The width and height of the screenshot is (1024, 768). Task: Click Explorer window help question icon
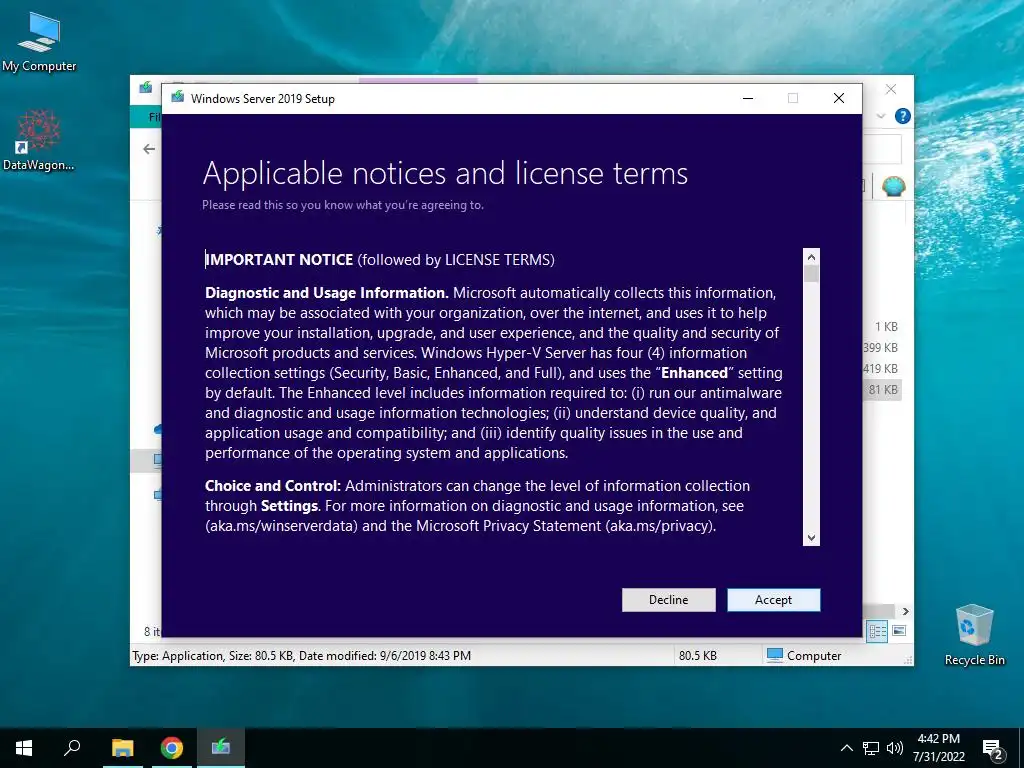click(903, 116)
